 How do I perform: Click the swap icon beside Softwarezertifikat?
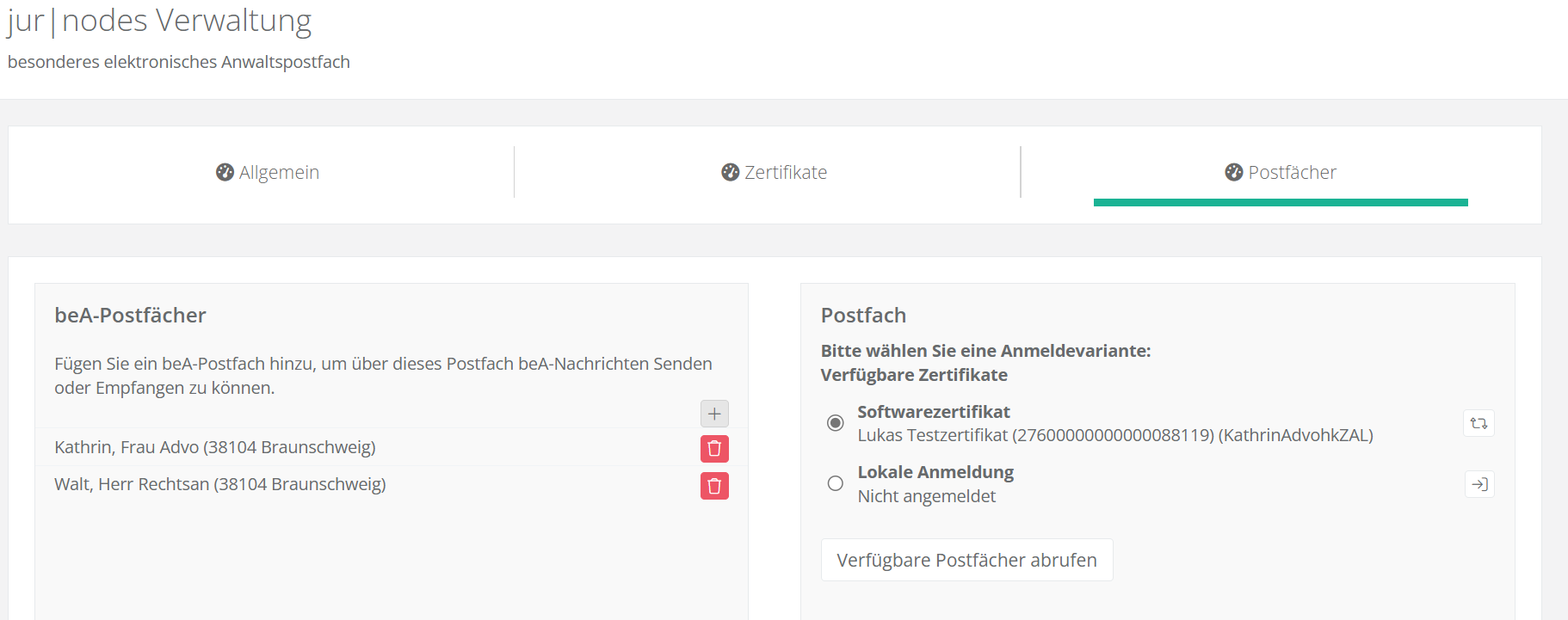point(1478,423)
